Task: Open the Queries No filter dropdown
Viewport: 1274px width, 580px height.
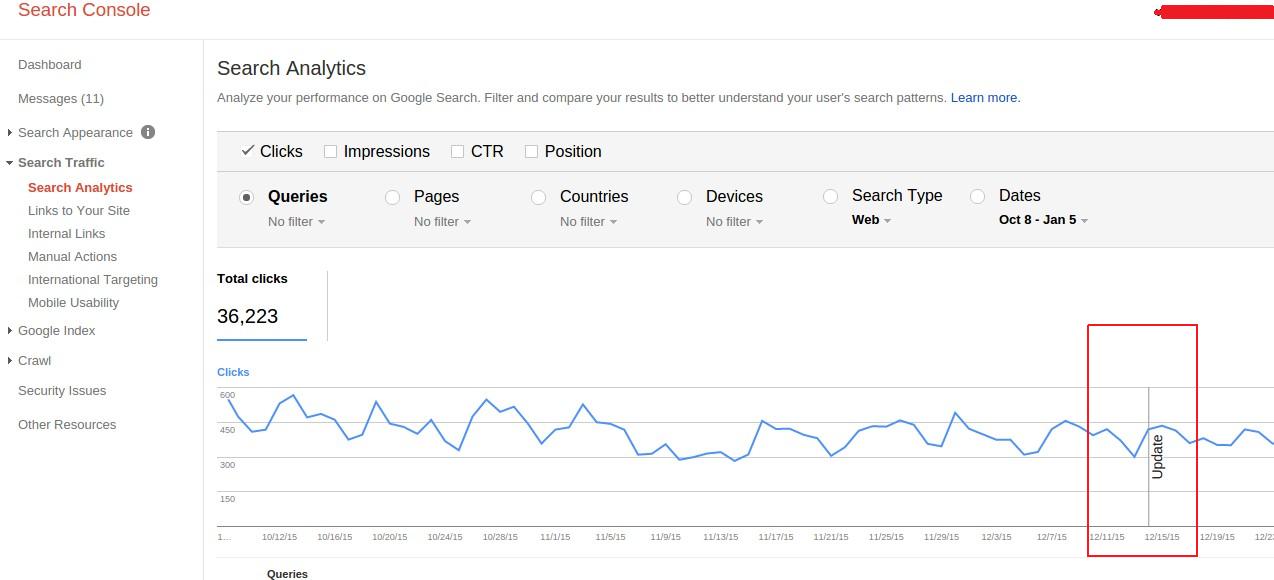Action: [x=296, y=222]
